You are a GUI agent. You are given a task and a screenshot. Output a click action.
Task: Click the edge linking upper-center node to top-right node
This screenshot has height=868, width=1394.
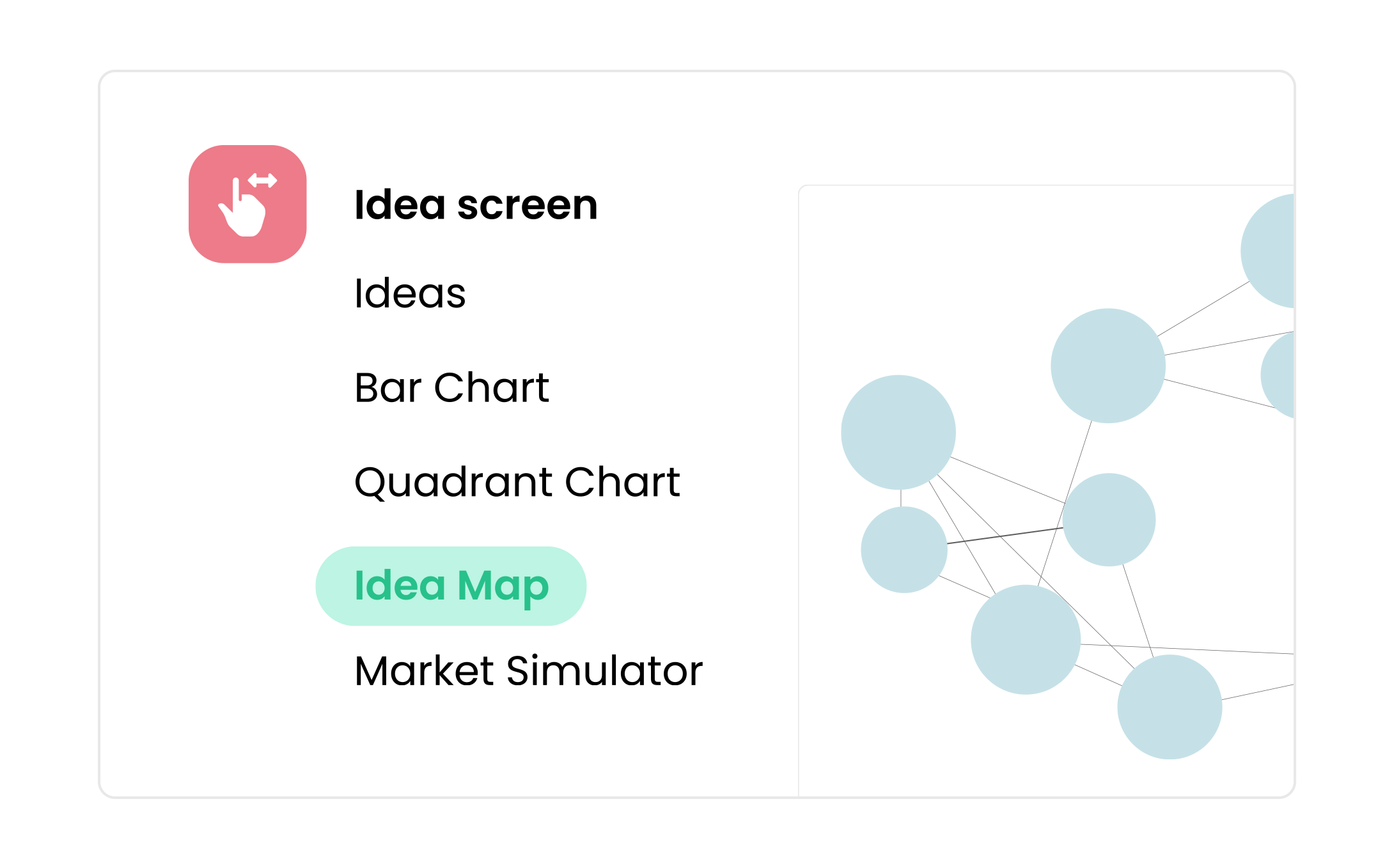pos(1203,309)
